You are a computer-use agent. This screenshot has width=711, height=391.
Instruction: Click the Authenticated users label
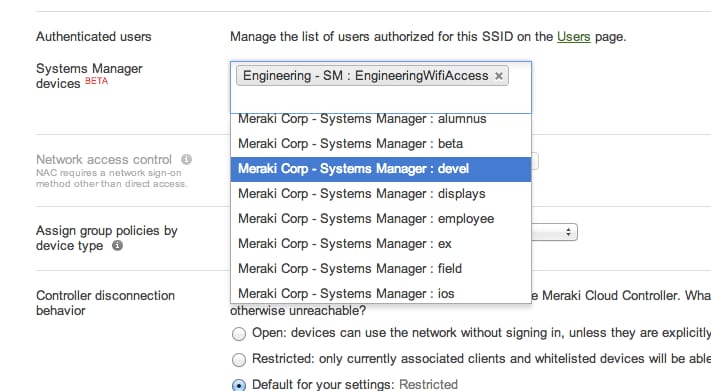pyautogui.click(x=93, y=36)
